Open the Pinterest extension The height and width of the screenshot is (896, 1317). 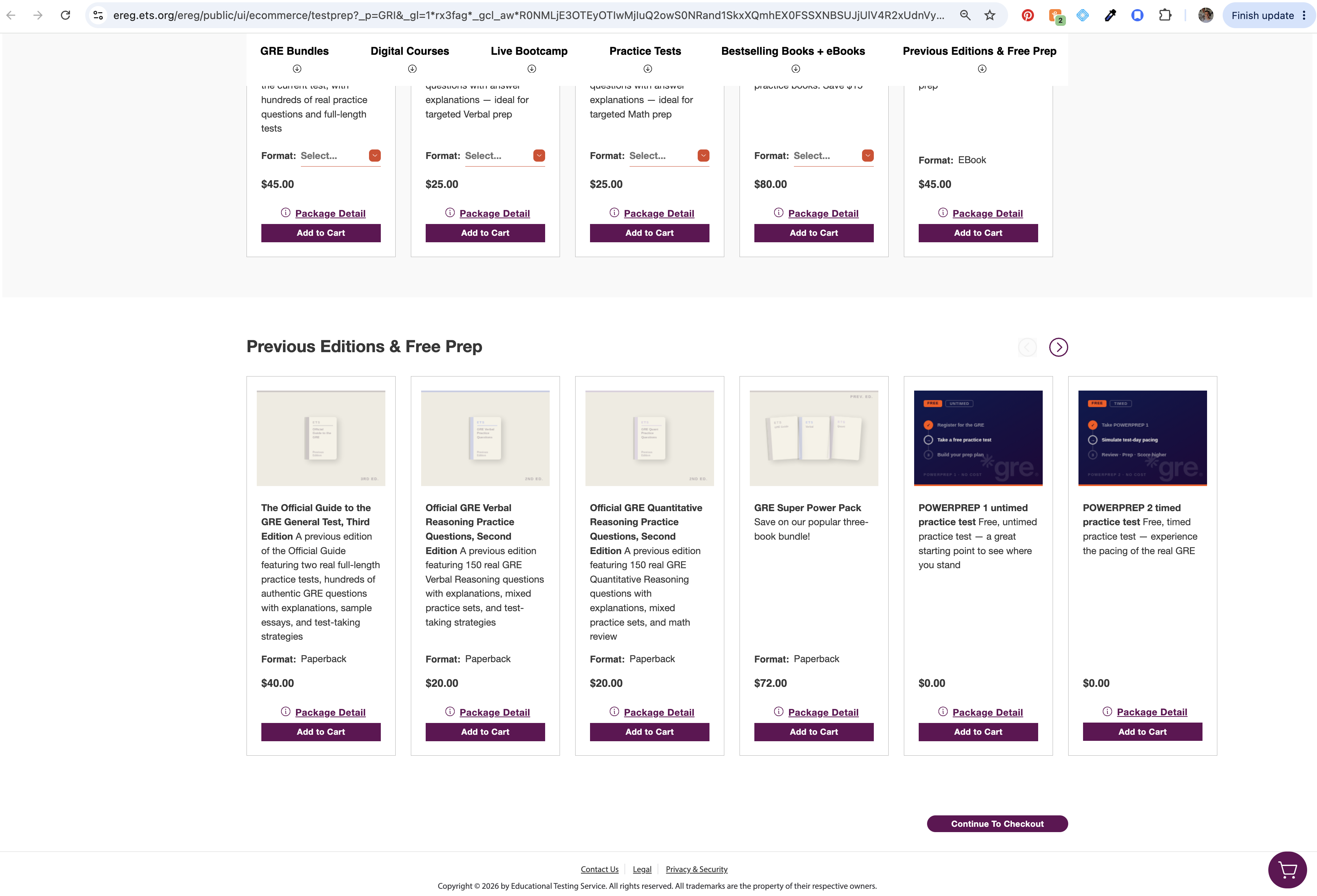pos(1028,15)
